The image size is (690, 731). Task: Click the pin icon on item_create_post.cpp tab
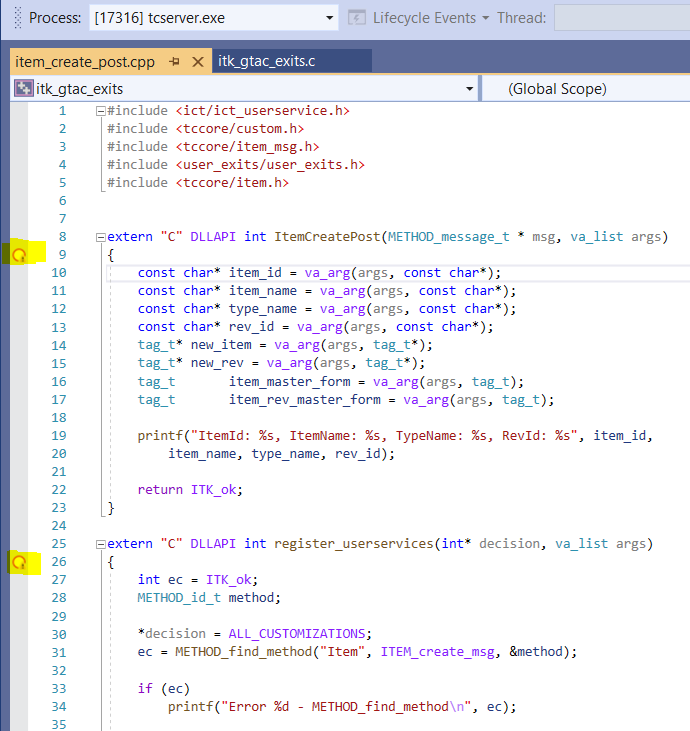[174, 62]
